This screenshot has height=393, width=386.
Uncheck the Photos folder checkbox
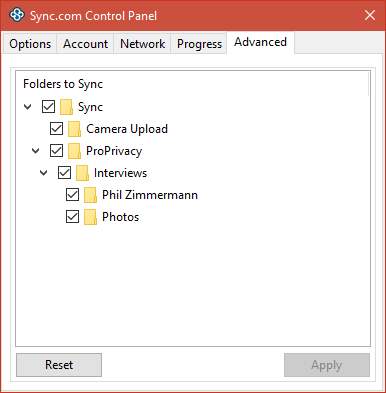72,217
